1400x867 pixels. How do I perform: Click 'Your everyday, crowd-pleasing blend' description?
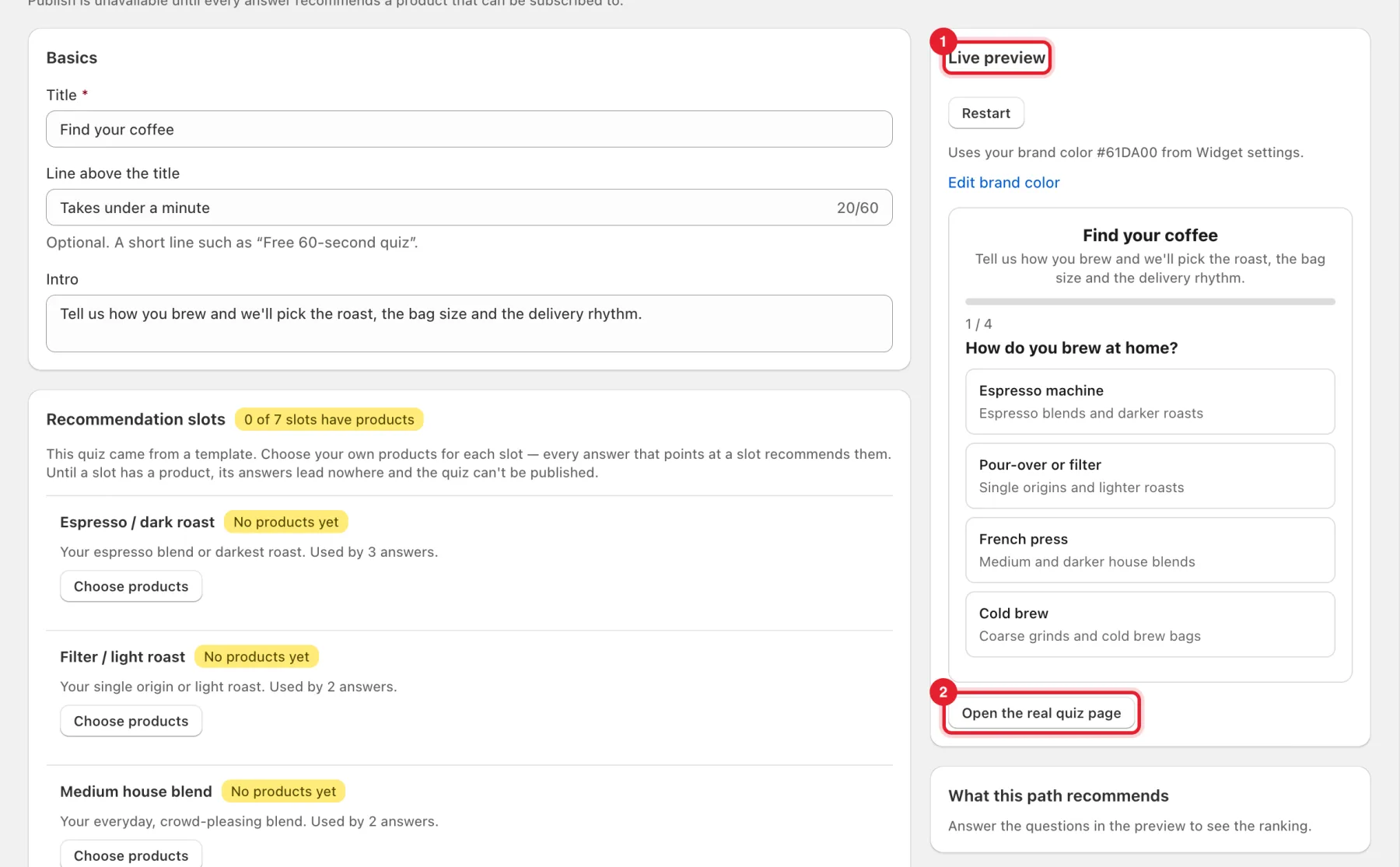(x=249, y=821)
